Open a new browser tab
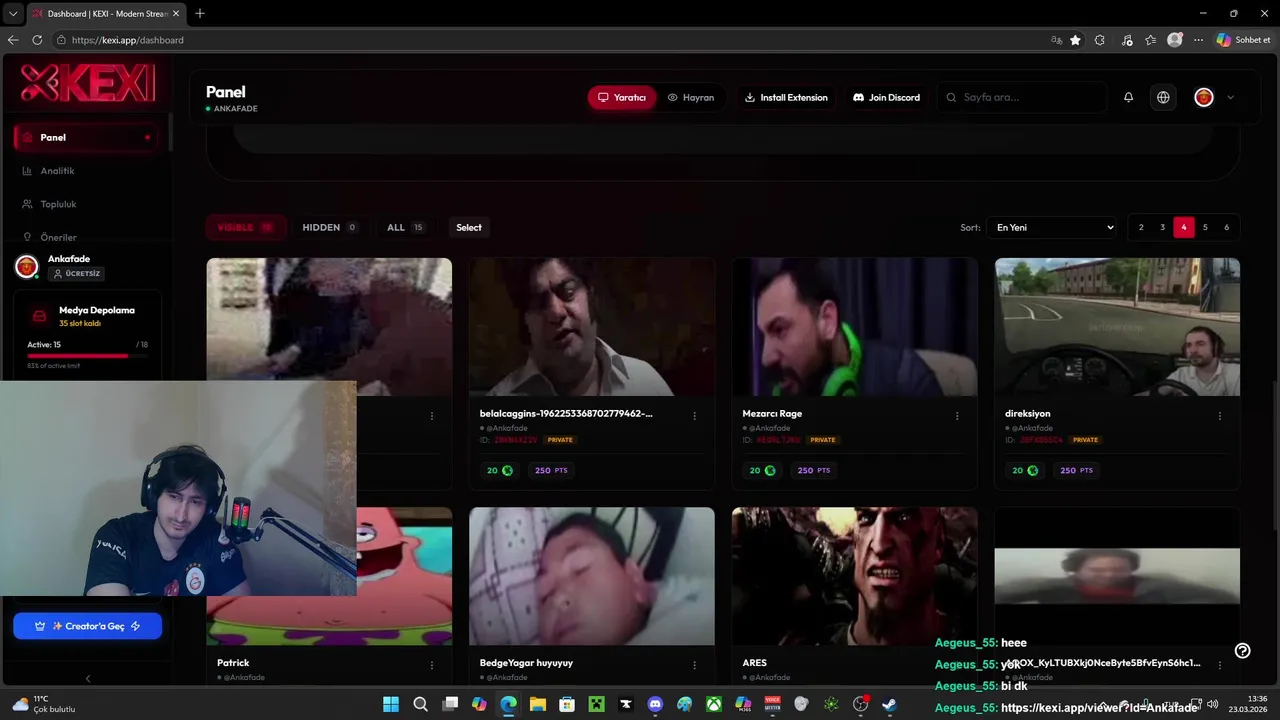1280x720 pixels. 200,13
